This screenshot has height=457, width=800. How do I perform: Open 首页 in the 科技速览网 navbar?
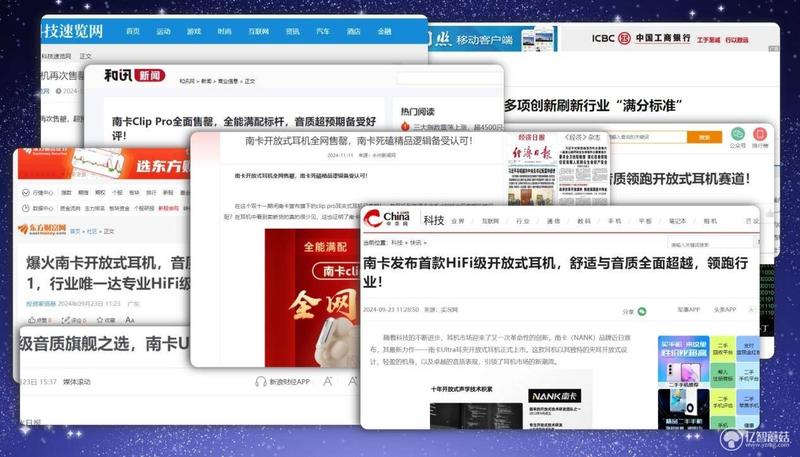coord(133,31)
